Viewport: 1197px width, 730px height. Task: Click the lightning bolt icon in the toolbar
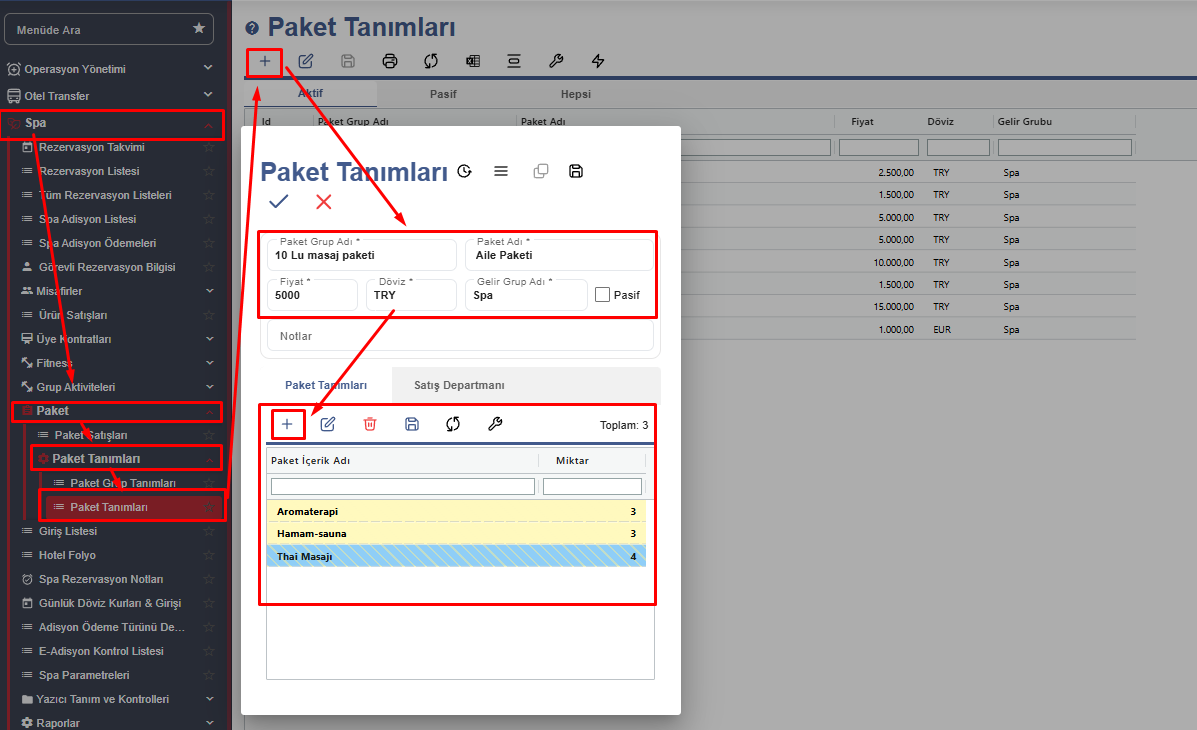coord(598,61)
